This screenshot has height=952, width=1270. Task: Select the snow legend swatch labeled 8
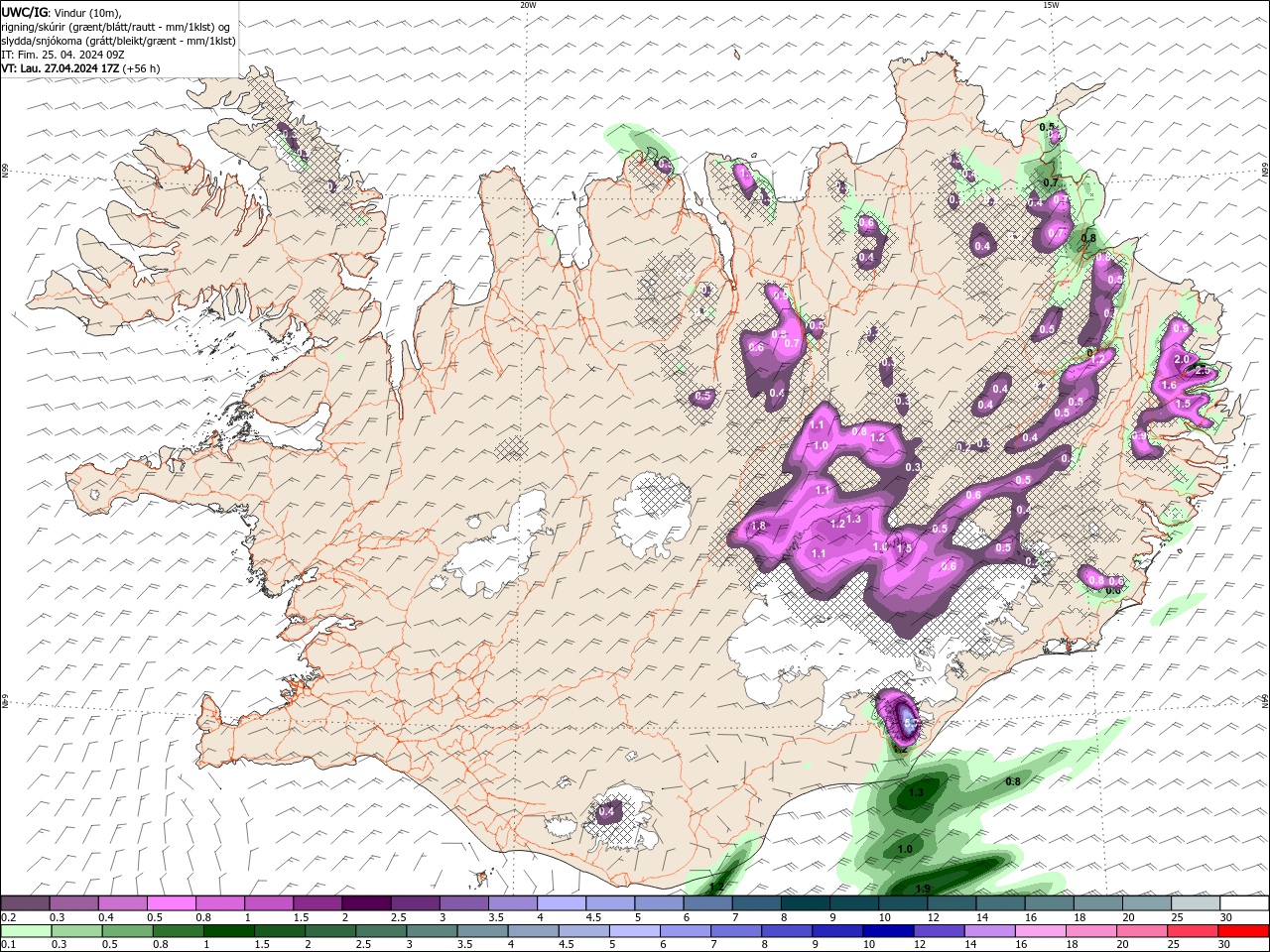click(x=805, y=903)
